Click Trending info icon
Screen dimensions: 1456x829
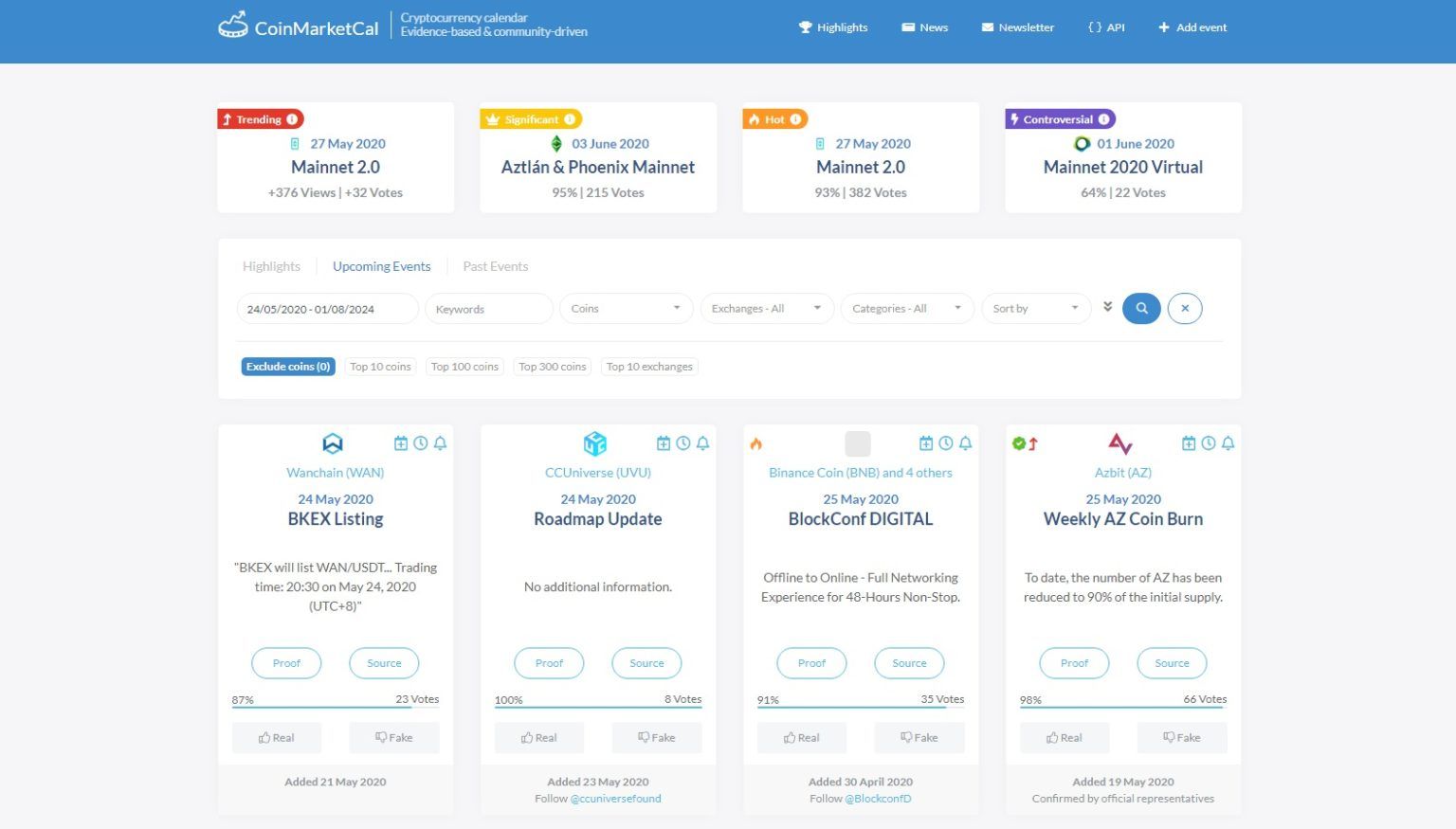coord(292,119)
